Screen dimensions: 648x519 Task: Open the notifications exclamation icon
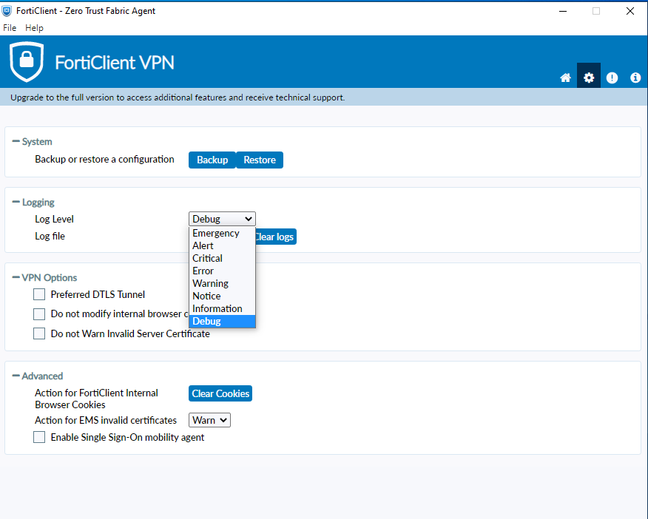coord(612,77)
